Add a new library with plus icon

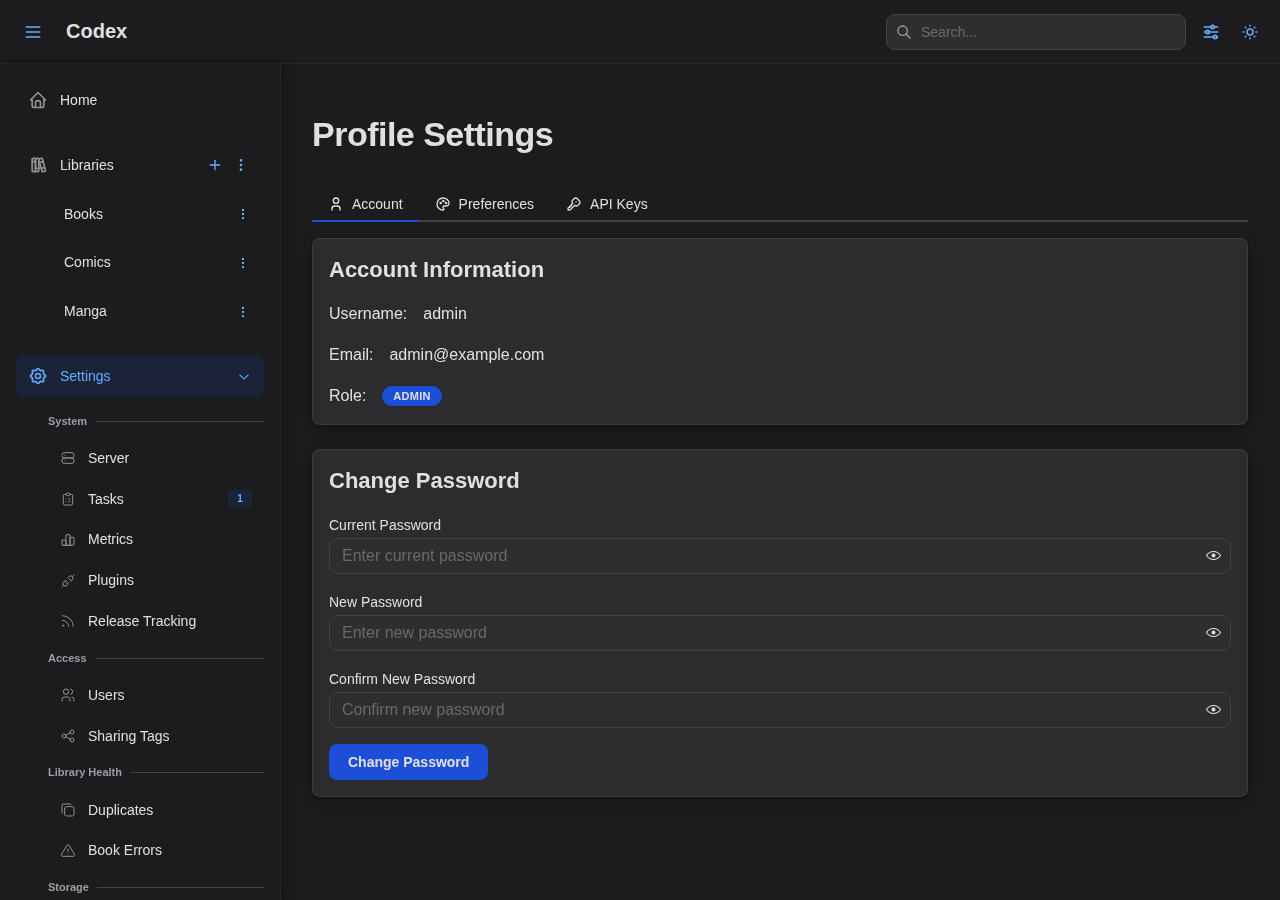pos(215,165)
